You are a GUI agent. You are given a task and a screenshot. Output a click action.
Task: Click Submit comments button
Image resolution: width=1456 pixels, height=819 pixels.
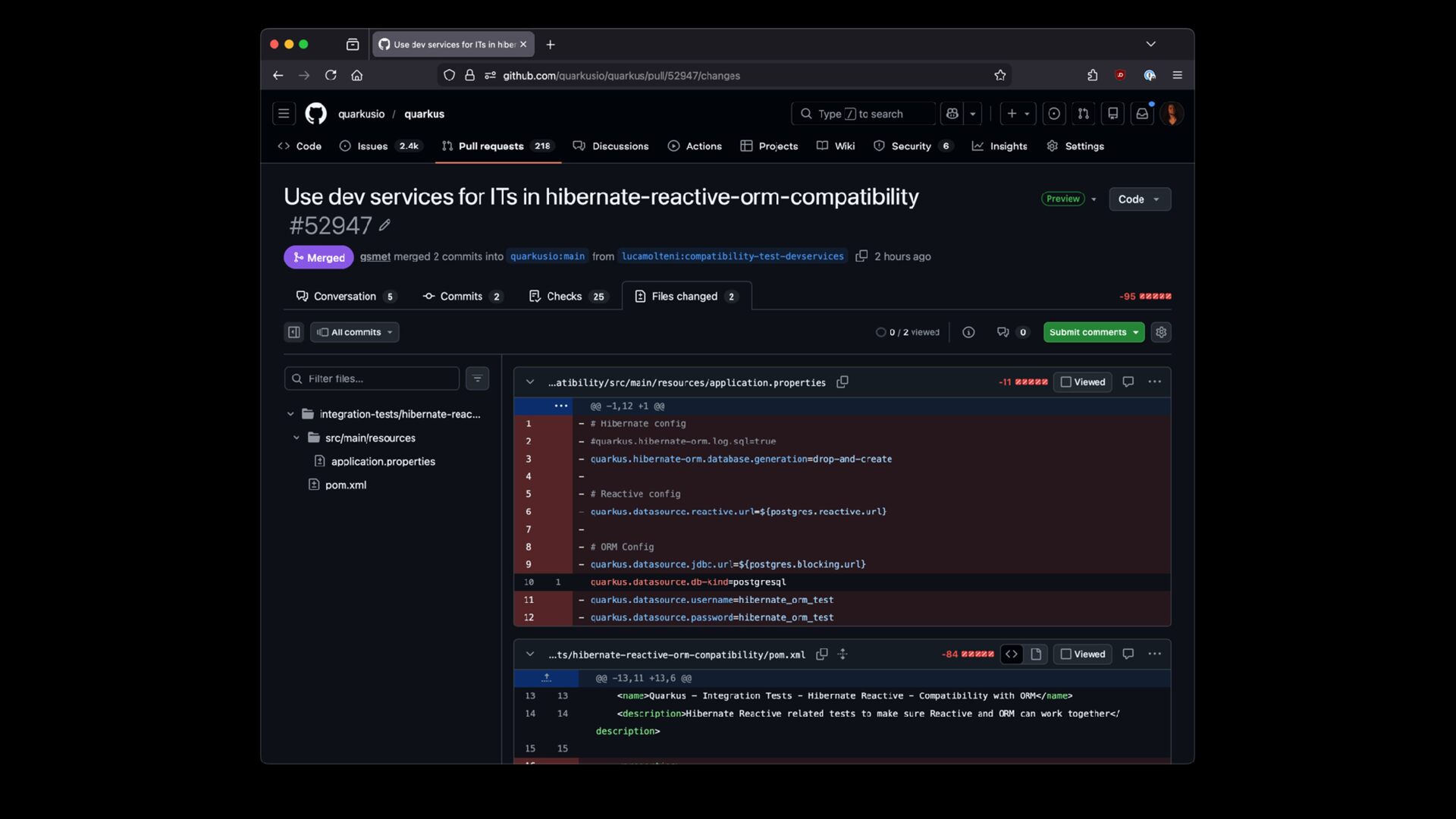tap(1087, 332)
